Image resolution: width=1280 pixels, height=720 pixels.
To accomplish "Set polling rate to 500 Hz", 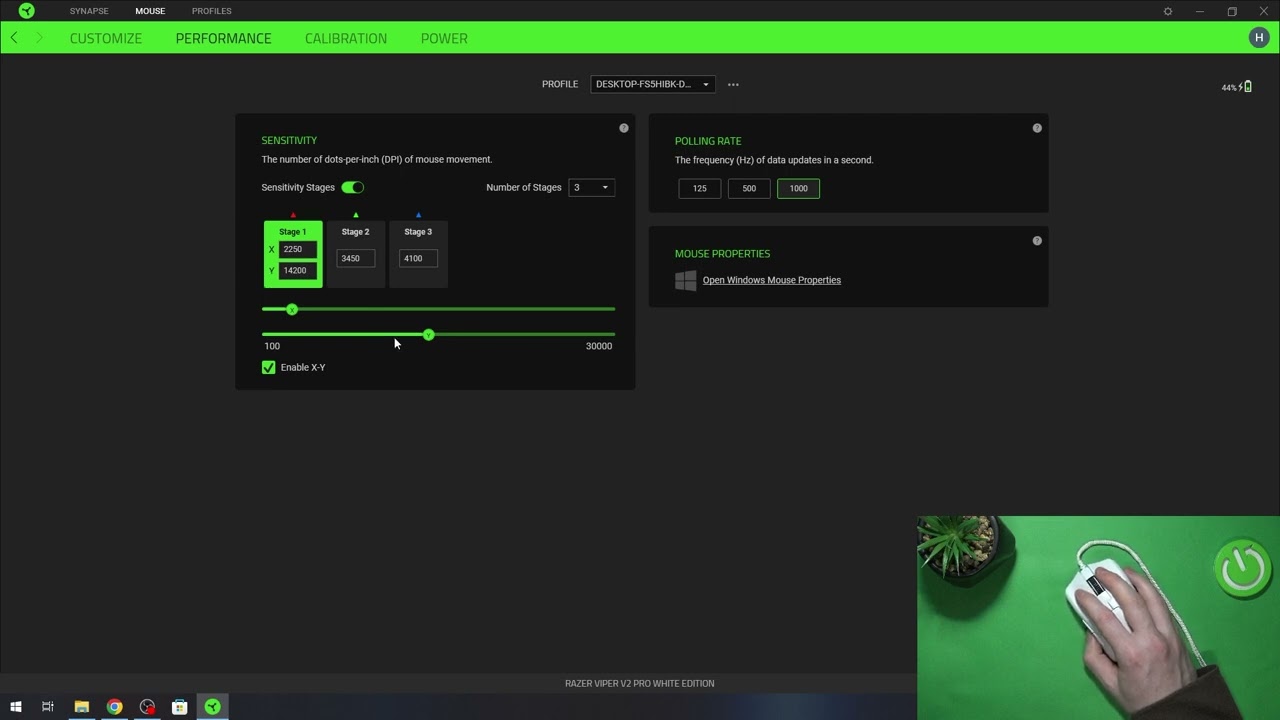I will [749, 188].
